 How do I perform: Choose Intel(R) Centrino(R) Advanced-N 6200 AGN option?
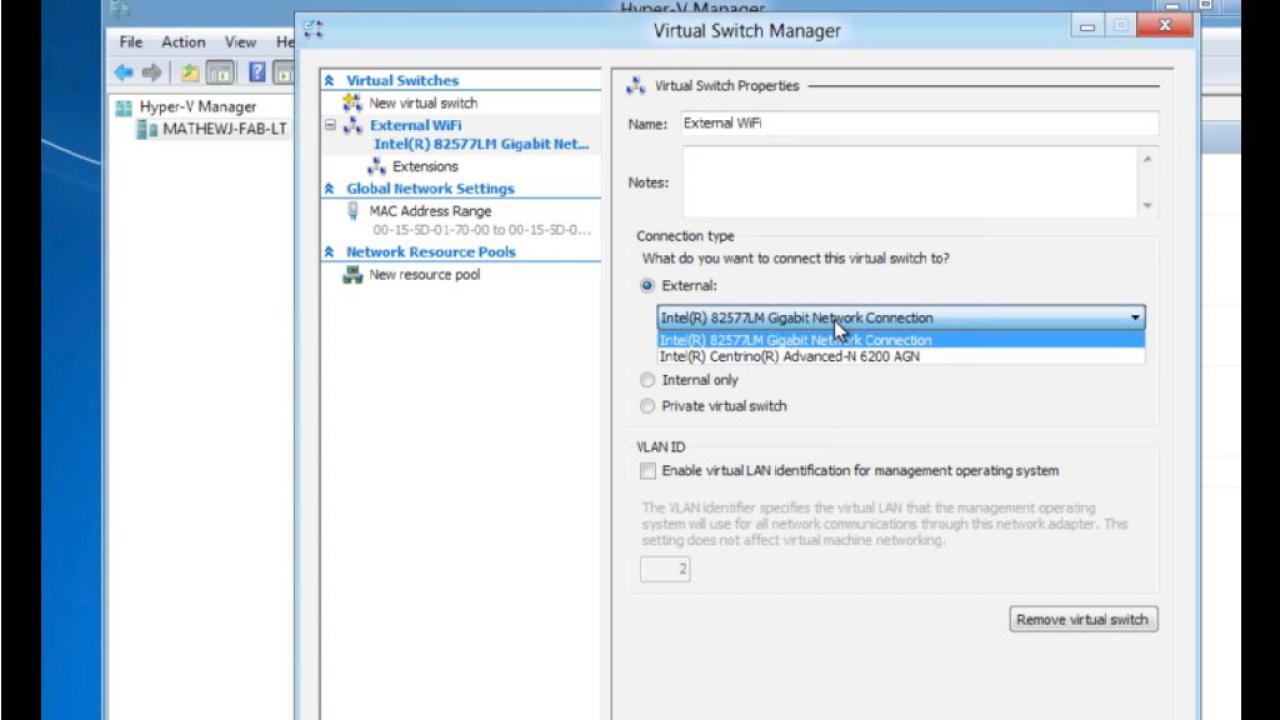900,356
